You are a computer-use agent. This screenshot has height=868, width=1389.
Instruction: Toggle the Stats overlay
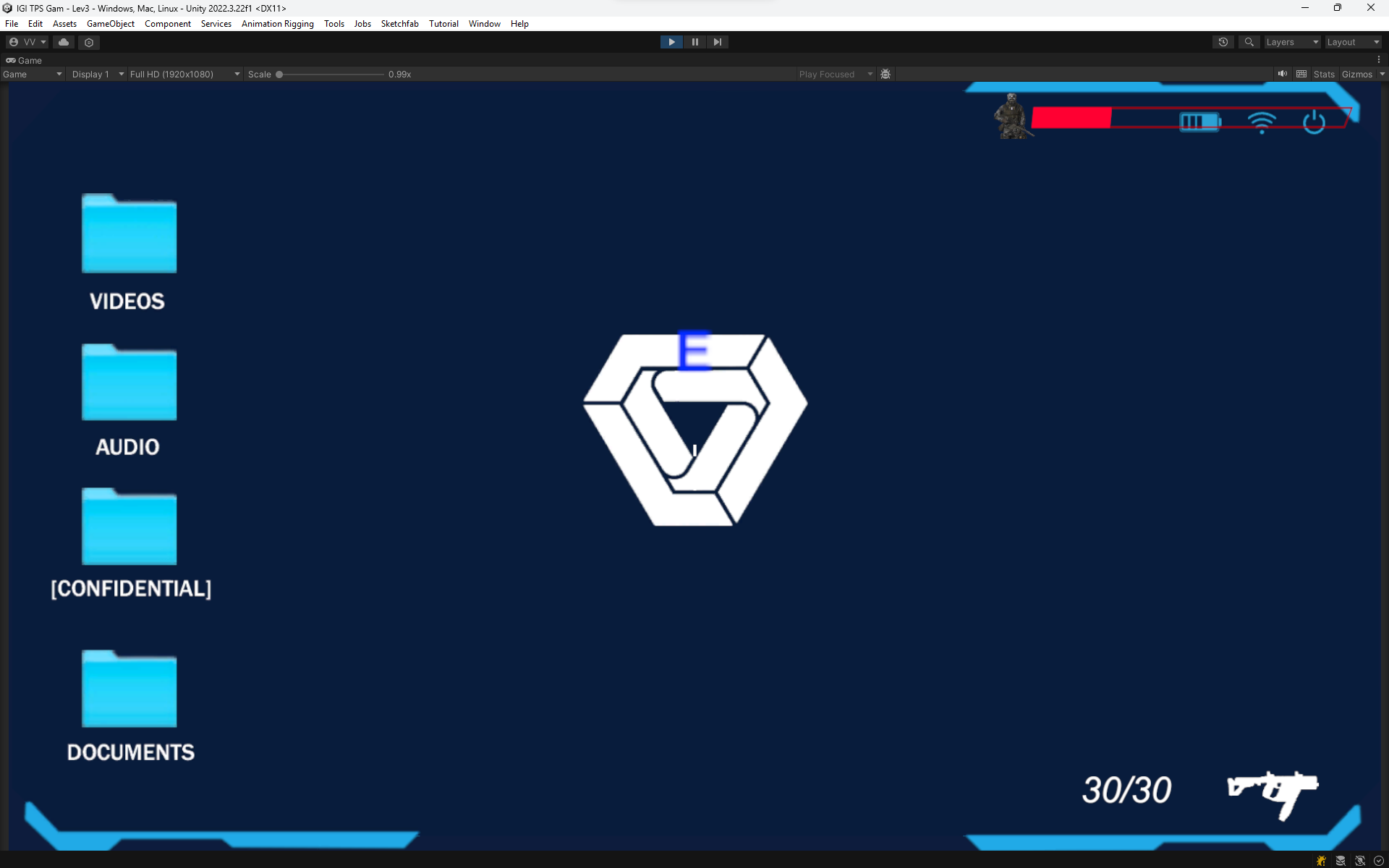pos(1324,74)
